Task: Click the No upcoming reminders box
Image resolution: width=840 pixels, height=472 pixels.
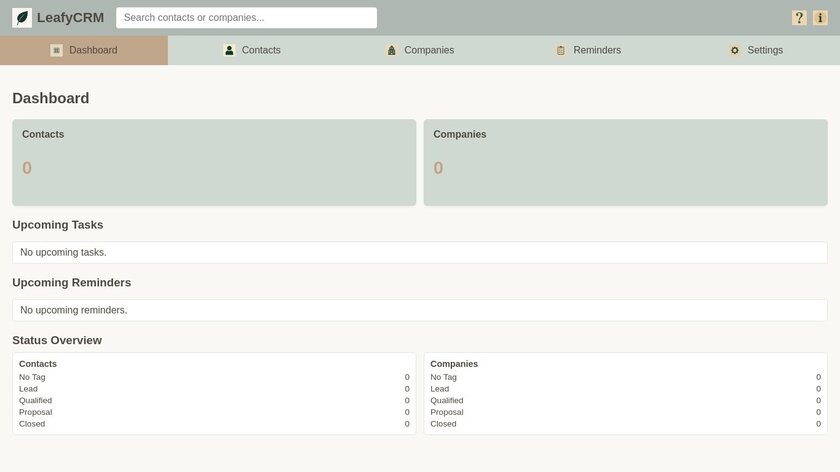Action: 419,310
